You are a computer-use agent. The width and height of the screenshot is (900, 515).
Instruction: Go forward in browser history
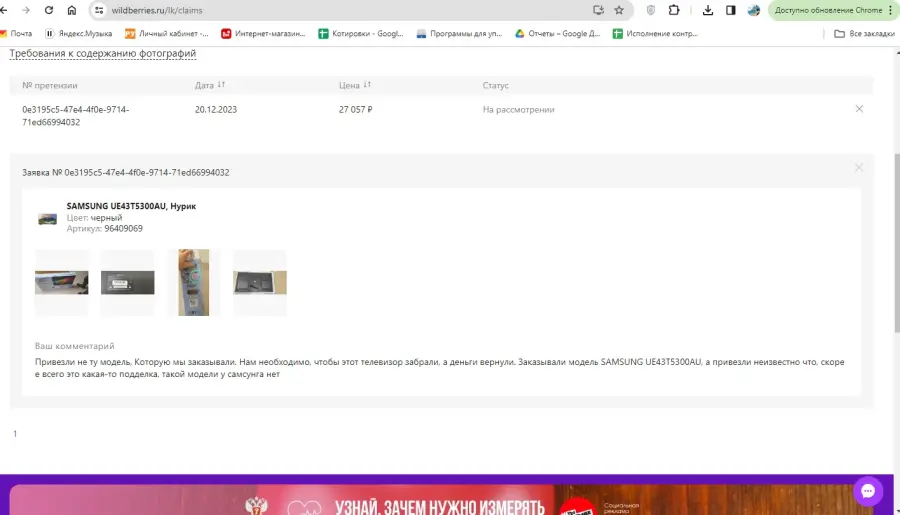point(26,10)
